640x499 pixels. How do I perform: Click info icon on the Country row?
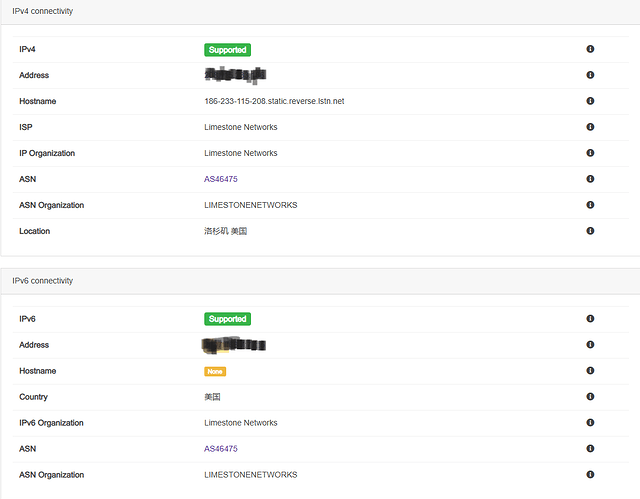coord(590,397)
